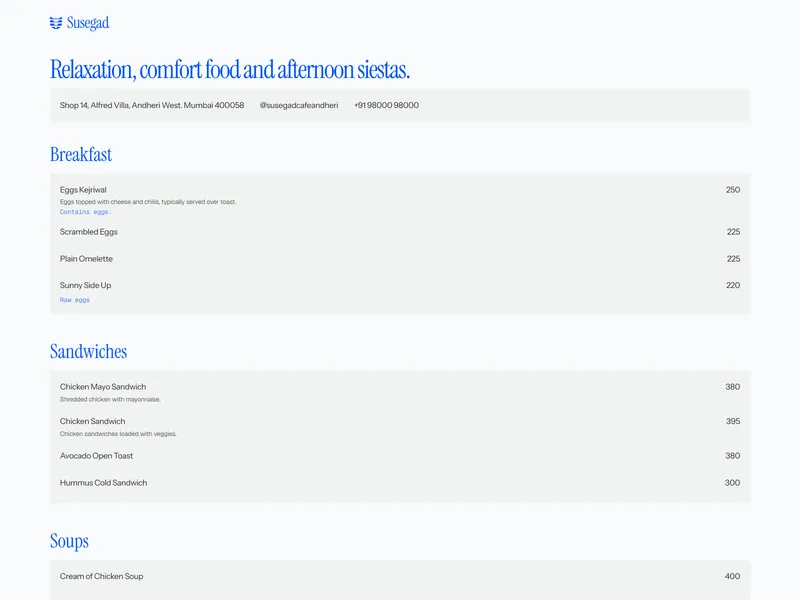Click the Shop 14 Alfred Villa address
800x600 pixels.
pos(152,105)
